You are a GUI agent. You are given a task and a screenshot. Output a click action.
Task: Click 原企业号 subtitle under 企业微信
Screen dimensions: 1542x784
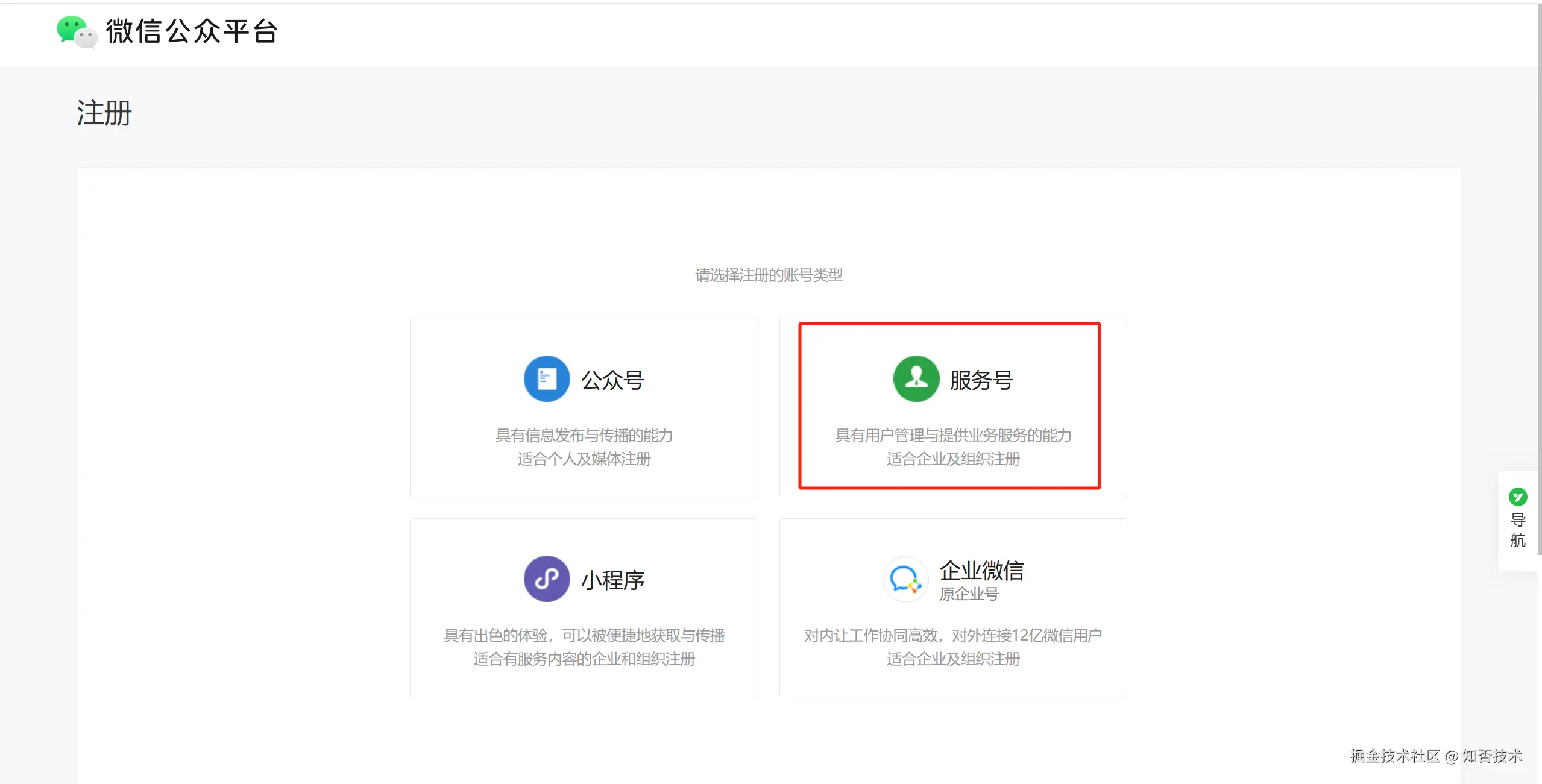coord(969,594)
